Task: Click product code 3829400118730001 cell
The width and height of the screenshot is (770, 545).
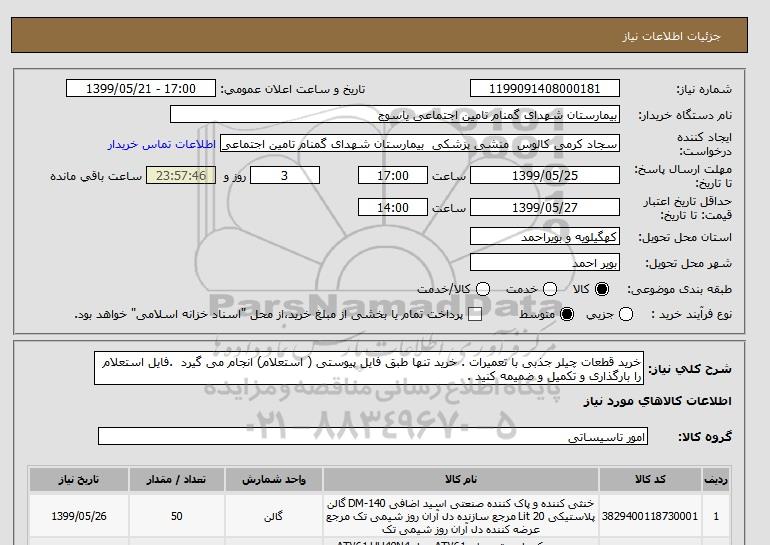Action: click(650, 516)
